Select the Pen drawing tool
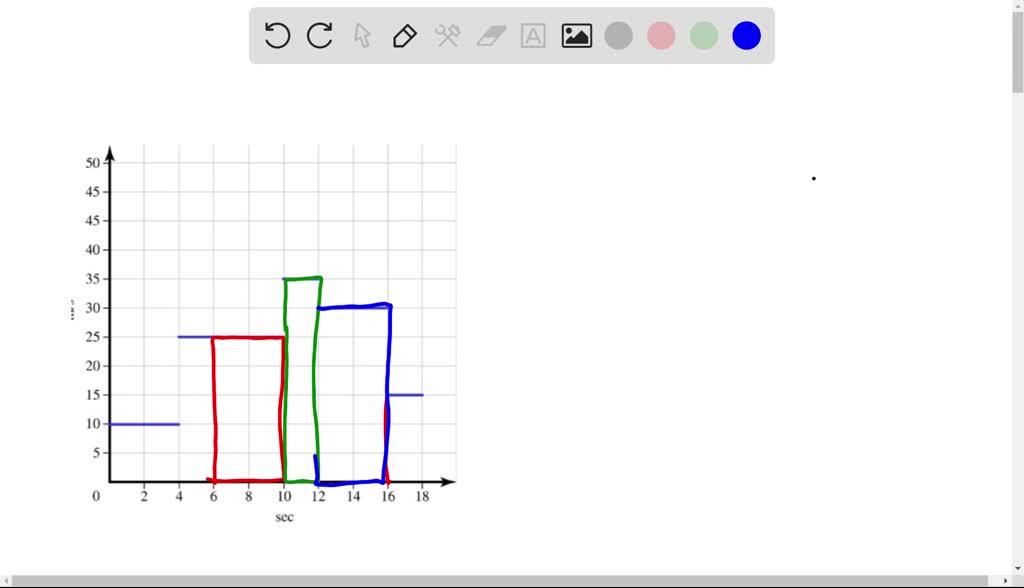 pos(404,35)
